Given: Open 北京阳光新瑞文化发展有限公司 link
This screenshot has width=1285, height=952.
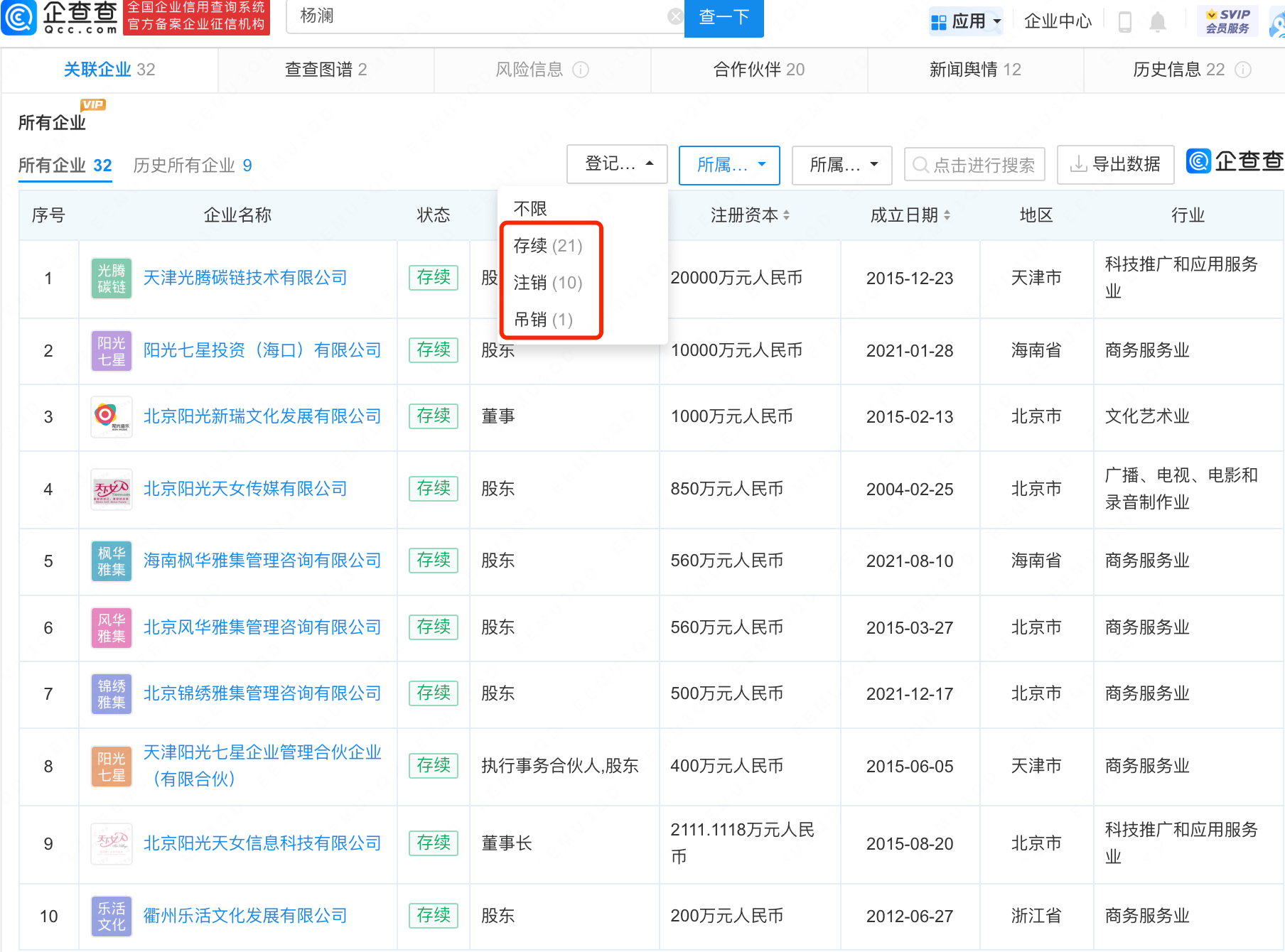Looking at the screenshot, I should pyautogui.click(x=262, y=416).
